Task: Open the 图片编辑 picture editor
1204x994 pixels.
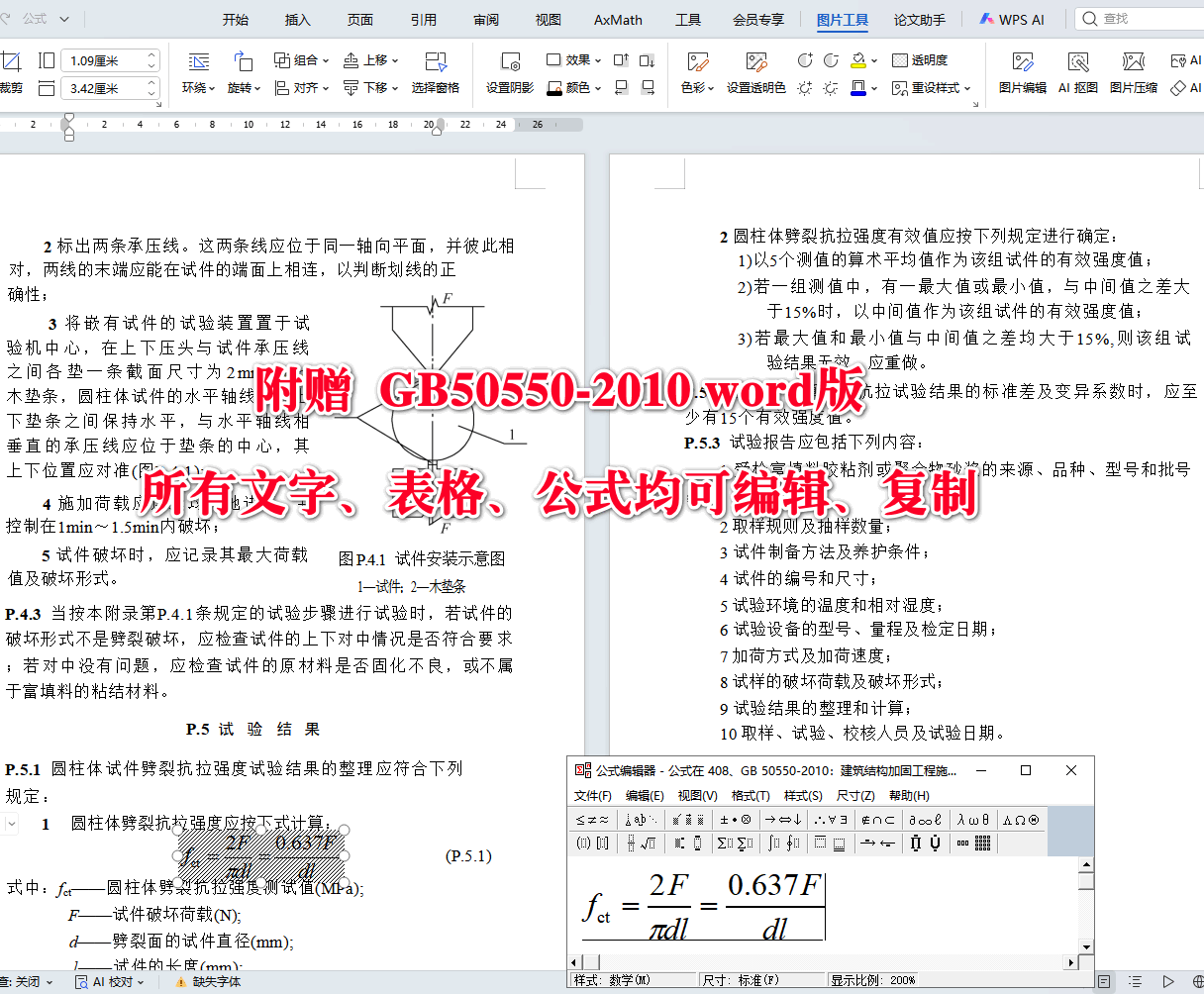Action: tap(1023, 73)
